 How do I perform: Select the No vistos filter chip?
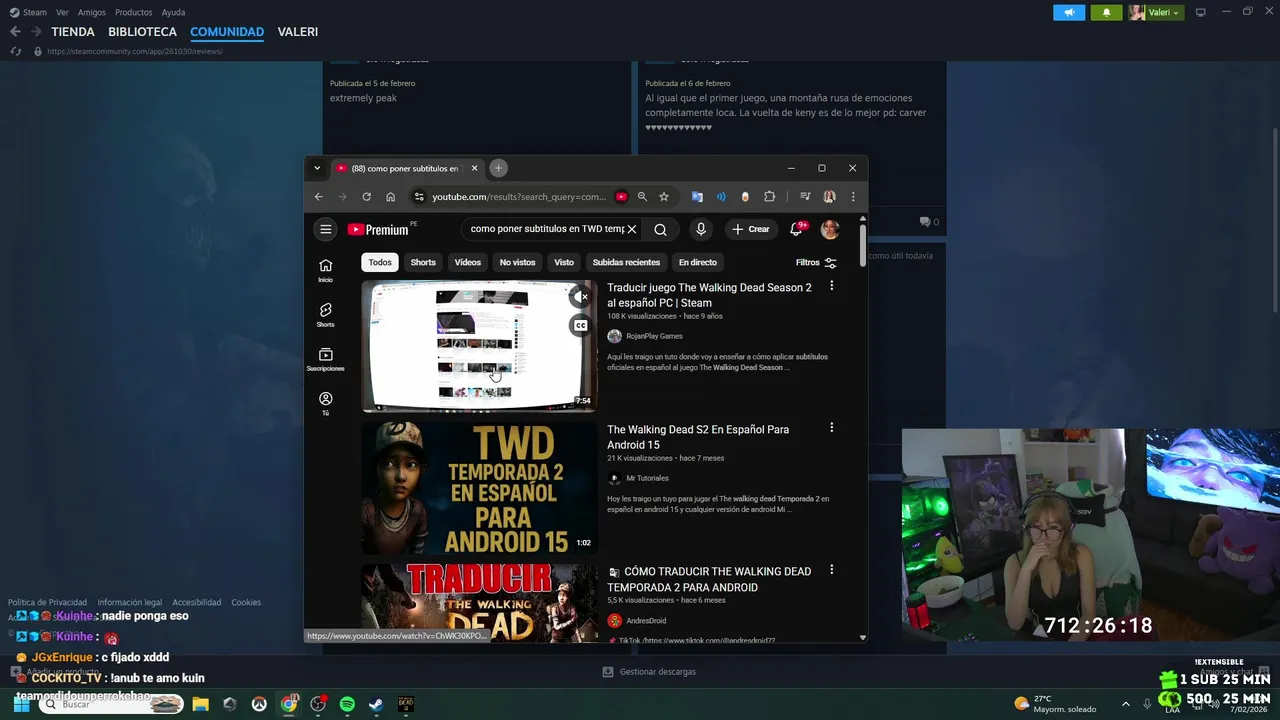point(517,262)
